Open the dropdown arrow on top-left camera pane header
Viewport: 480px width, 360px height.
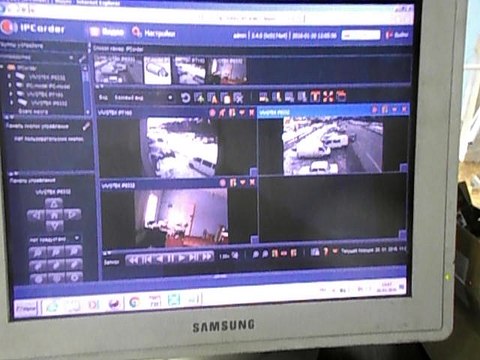pyautogui.click(x=242, y=112)
